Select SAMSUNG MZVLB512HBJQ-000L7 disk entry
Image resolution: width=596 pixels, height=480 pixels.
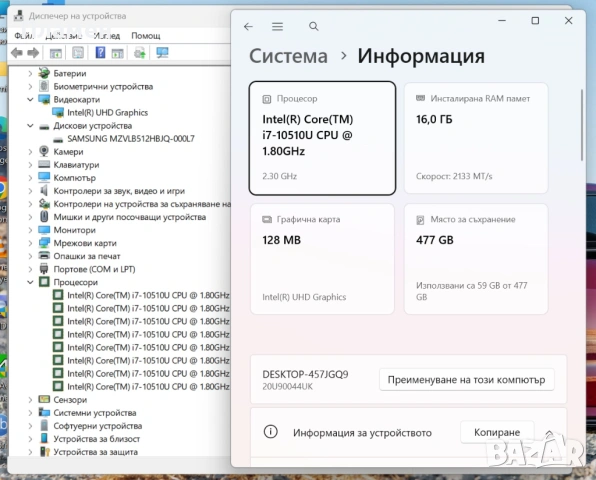coord(131,139)
